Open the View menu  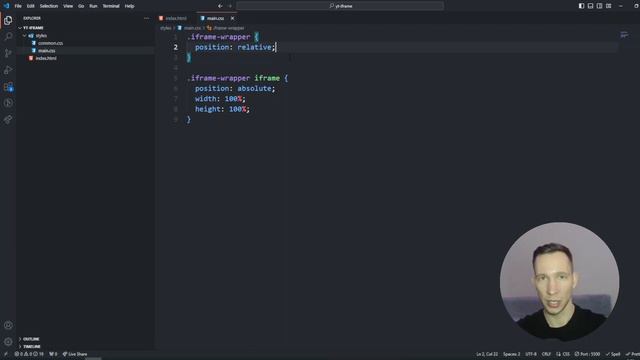pyautogui.click(x=68, y=6)
